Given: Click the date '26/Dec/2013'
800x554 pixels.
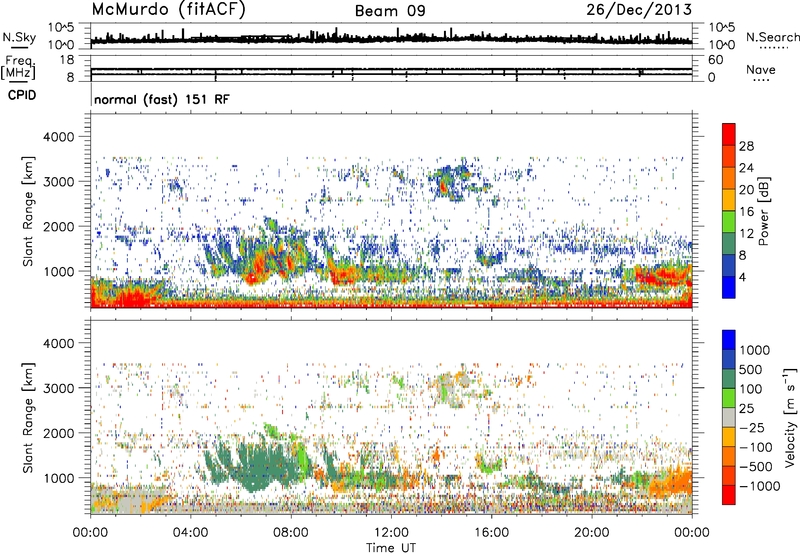Looking at the screenshot, I should pyautogui.click(x=639, y=10).
